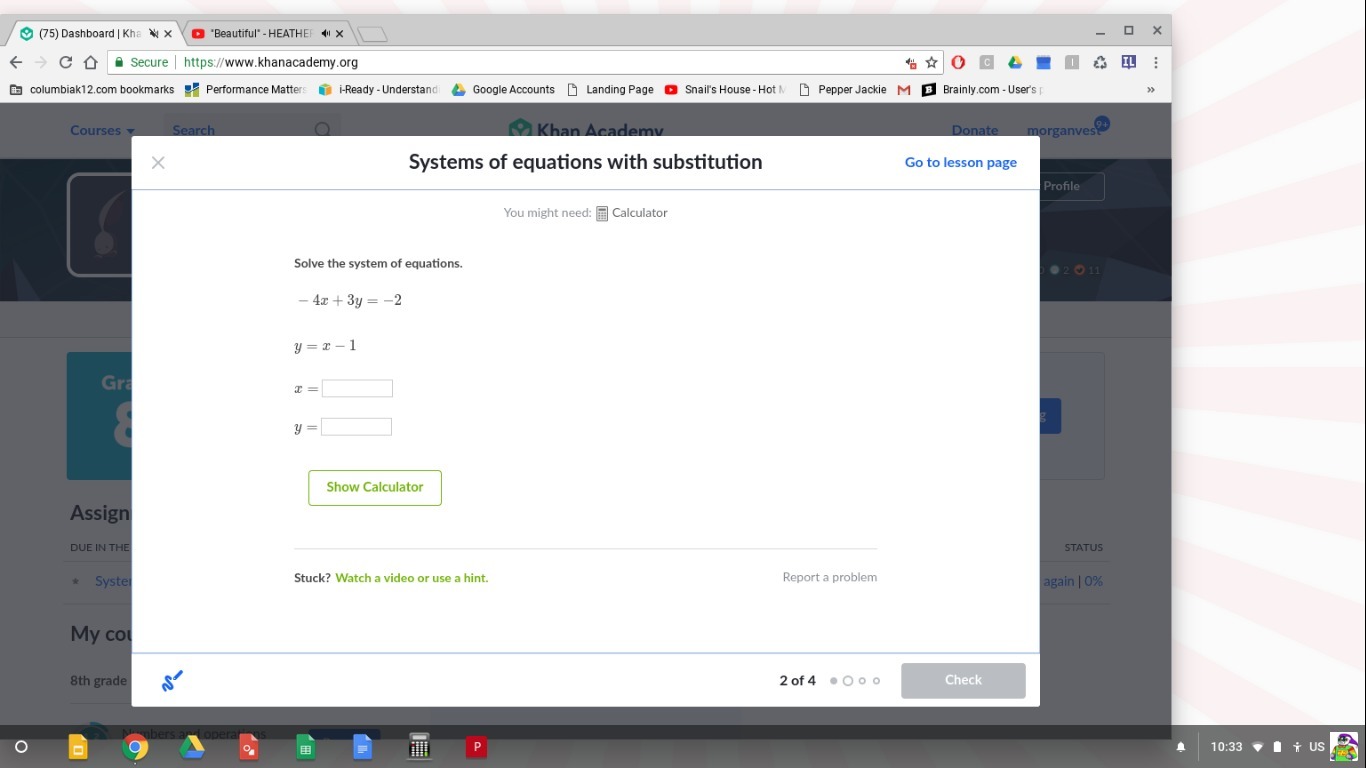This screenshot has height=768, width=1366.
Task: Launch the Calculator app from the shelf
Action: point(420,747)
